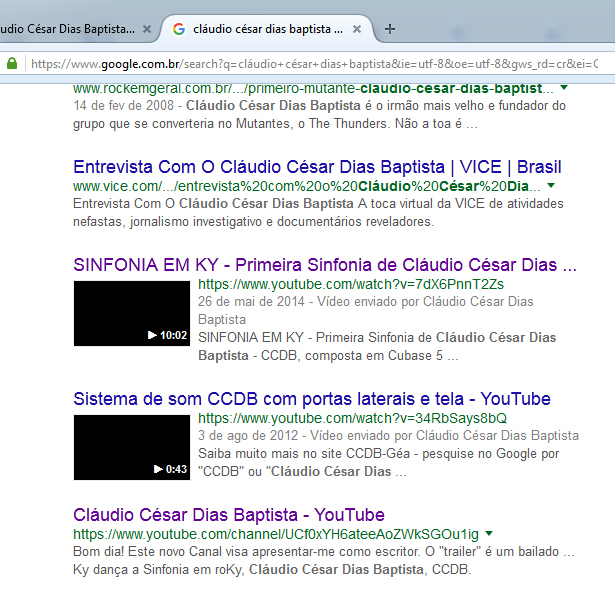615x597 pixels.
Task: Click the Google favicon on active tab
Action: pos(178,28)
